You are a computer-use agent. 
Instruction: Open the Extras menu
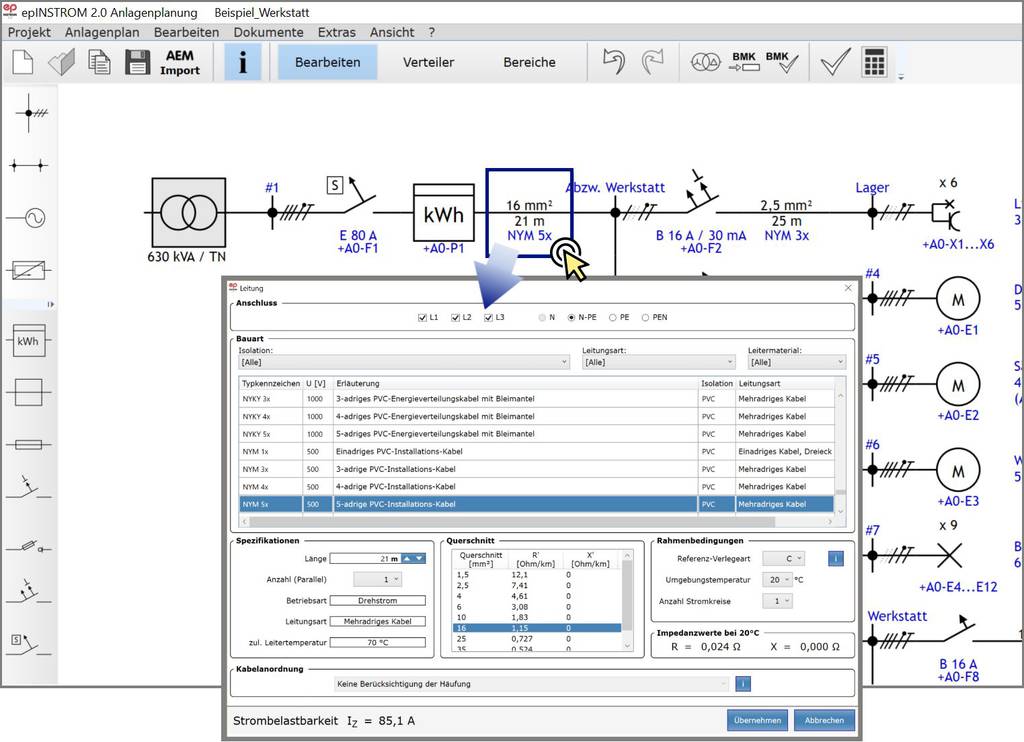337,32
